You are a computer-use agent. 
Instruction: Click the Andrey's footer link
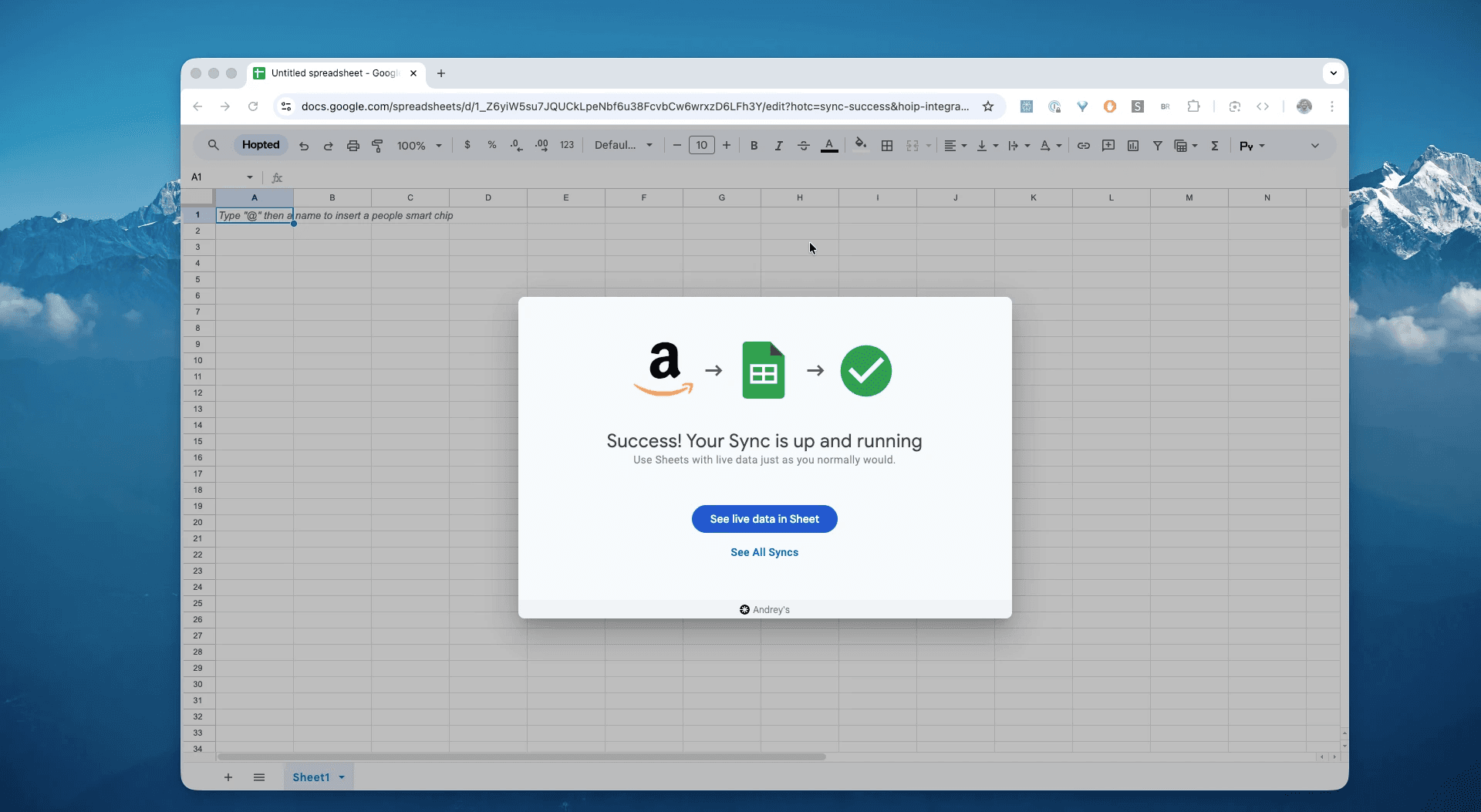point(764,609)
